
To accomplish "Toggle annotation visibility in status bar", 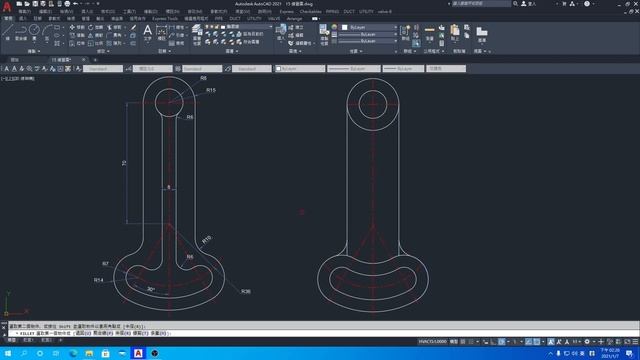I will [x=551, y=342].
